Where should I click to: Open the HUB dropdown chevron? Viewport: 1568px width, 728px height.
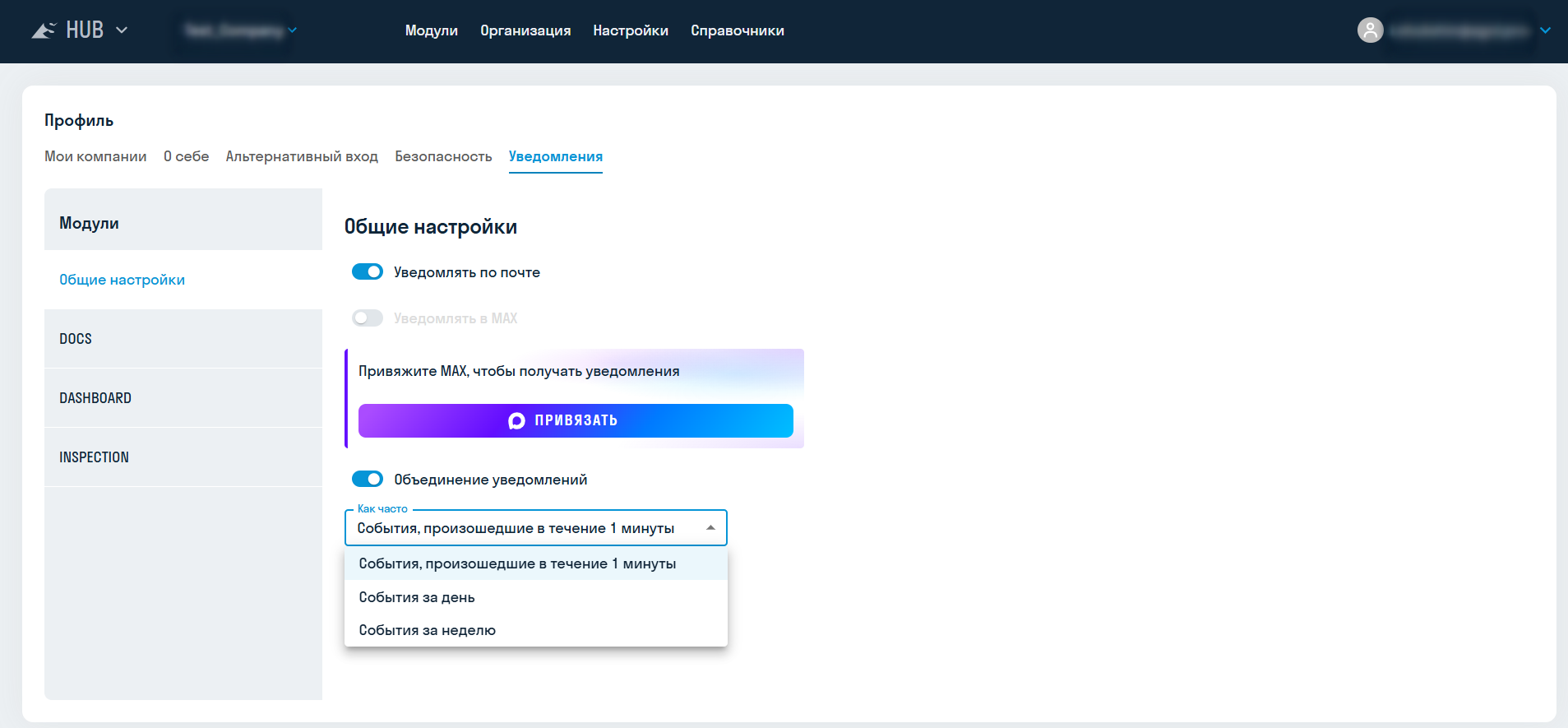[122, 30]
